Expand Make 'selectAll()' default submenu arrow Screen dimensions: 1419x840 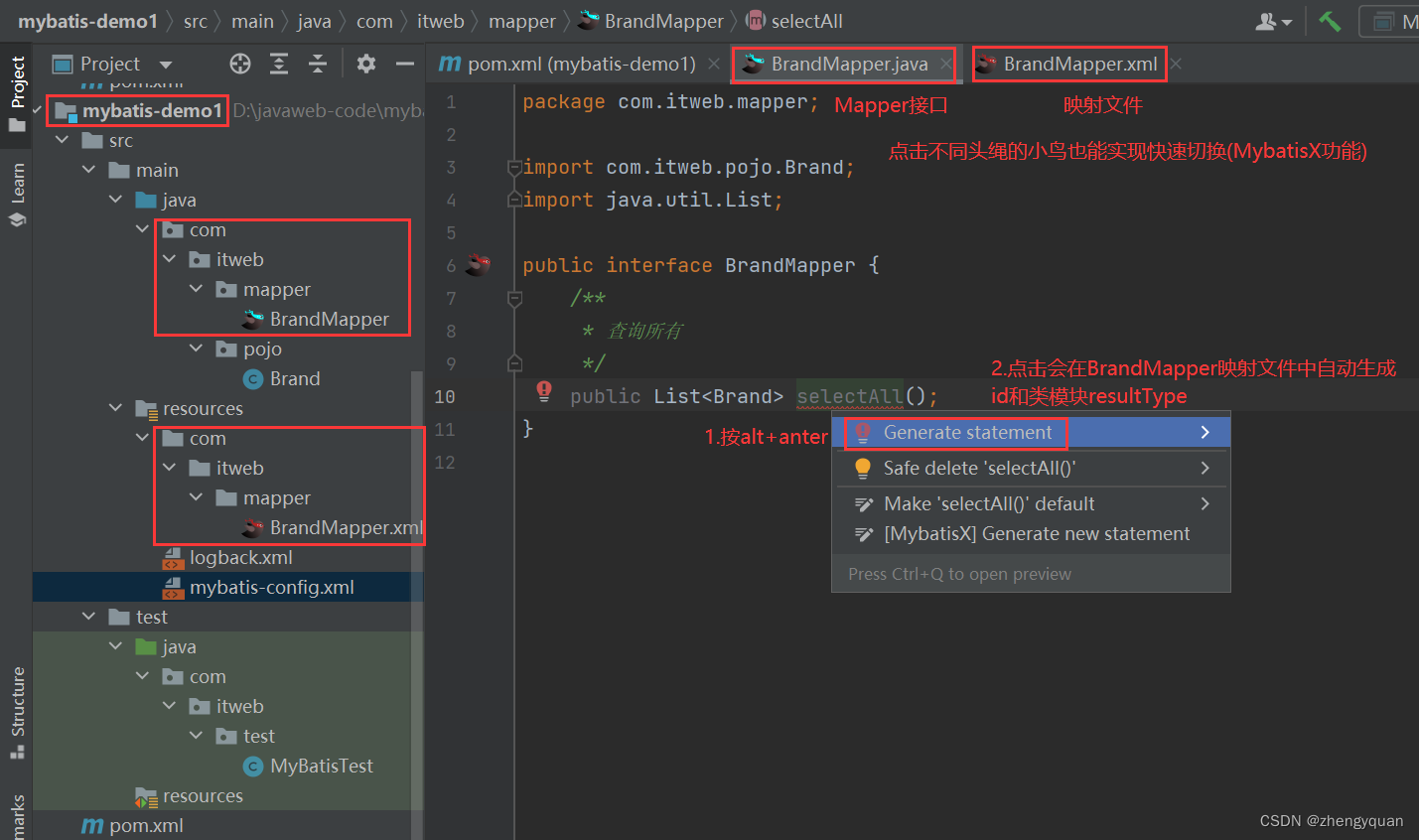click(1205, 503)
